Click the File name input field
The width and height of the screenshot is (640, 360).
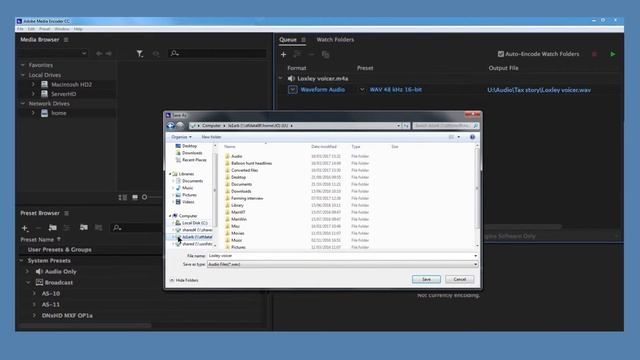coord(342,256)
